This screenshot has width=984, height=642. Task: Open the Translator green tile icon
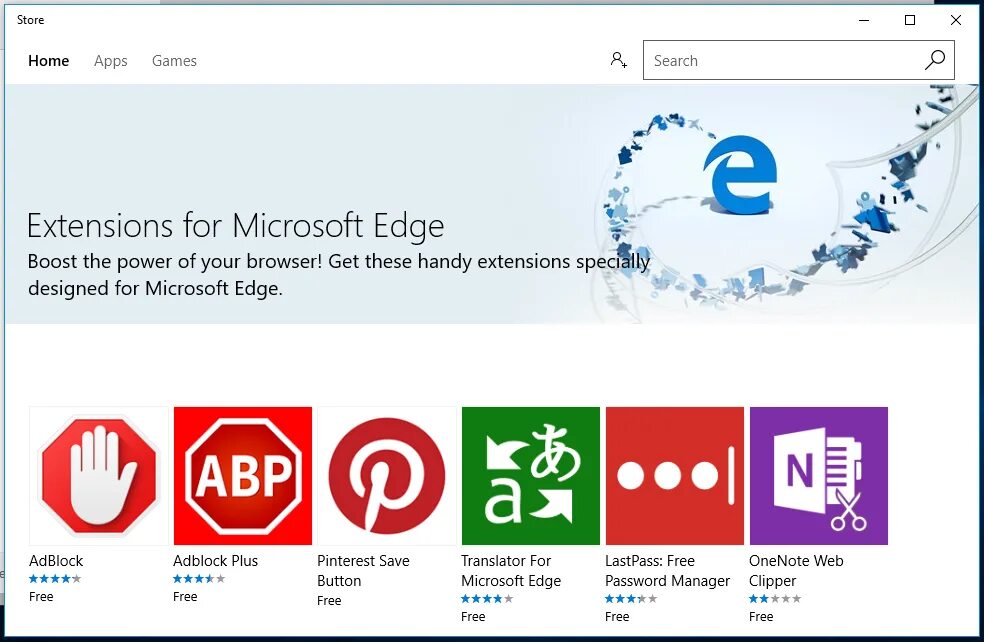(531, 476)
